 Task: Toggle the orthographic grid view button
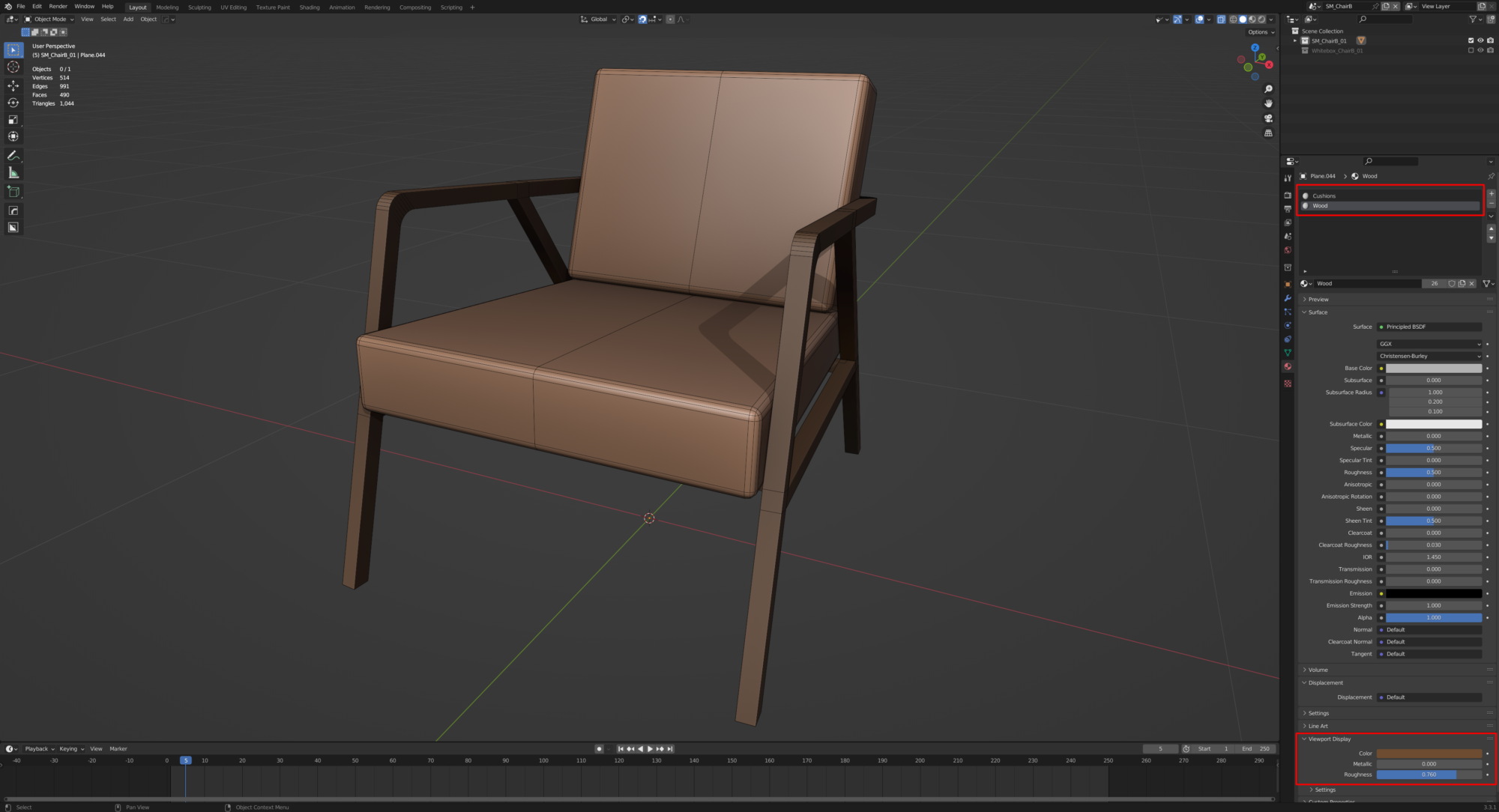pyautogui.click(x=1268, y=133)
